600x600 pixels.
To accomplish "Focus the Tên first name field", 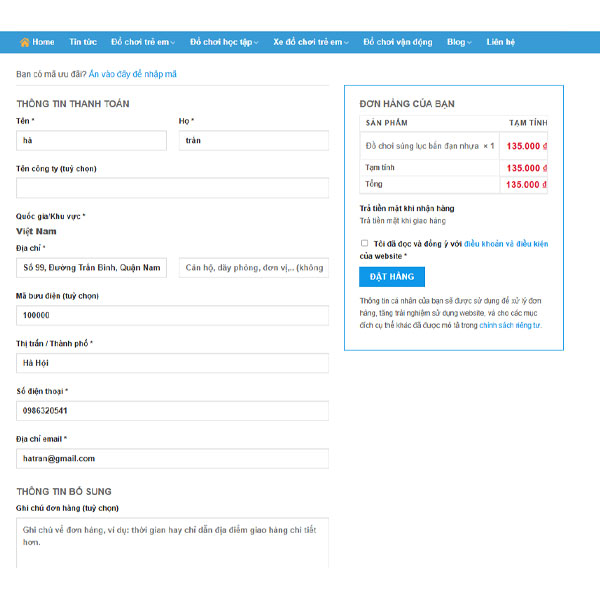I will (x=91, y=140).
